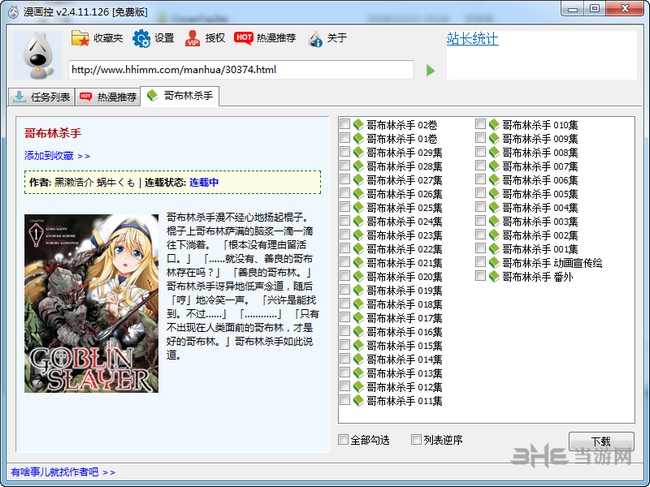Tick checkbox for 哥布林杀手 02卷
Image resolution: width=650 pixels, height=487 pixels.
coord(344,124)
